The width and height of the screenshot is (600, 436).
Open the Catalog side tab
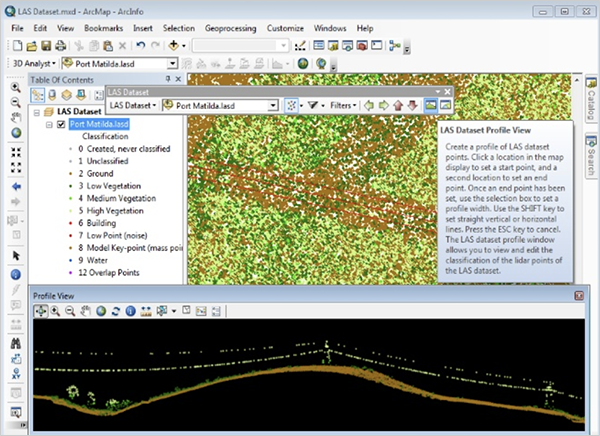(591, 99)
